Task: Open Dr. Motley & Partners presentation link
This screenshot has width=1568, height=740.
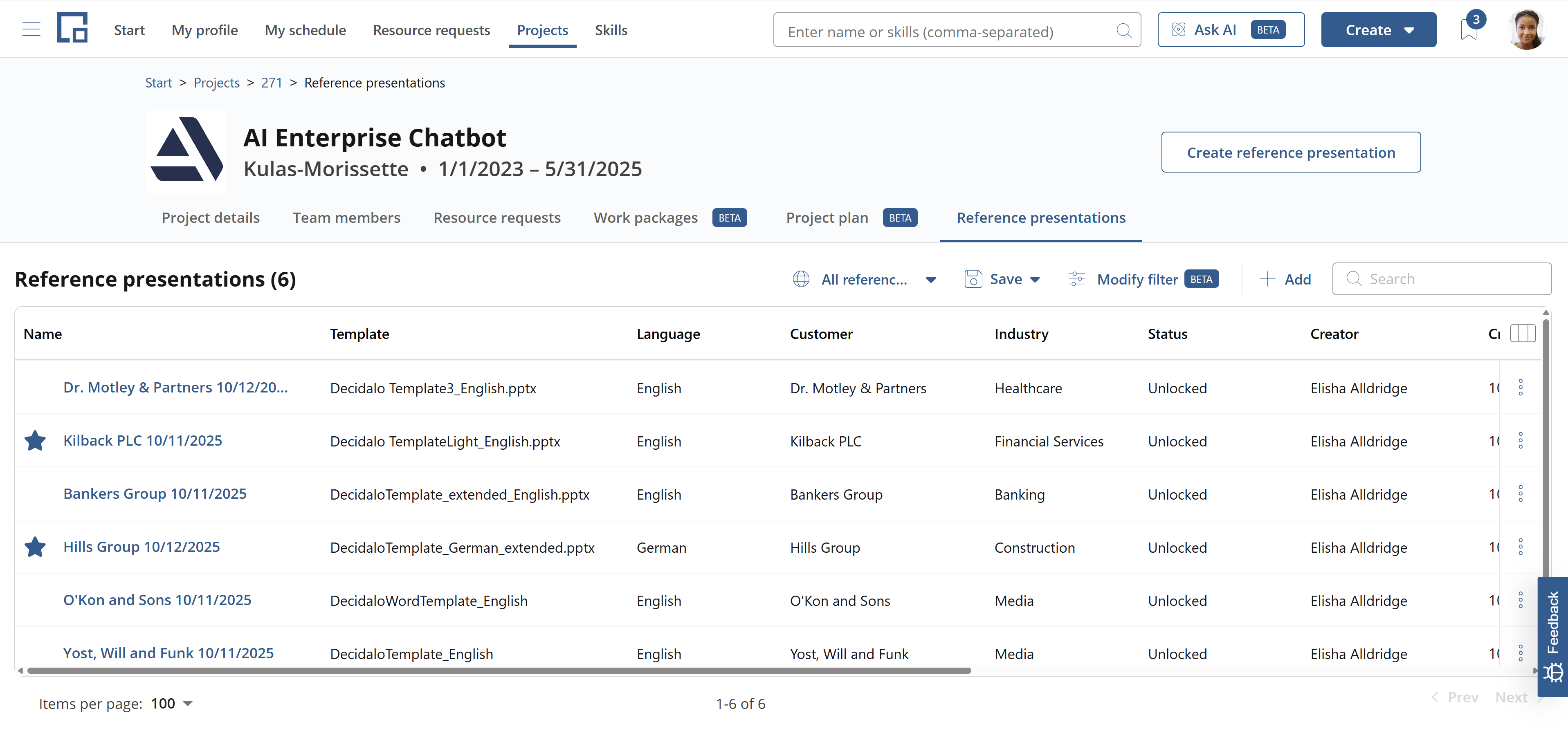Action: 175,388
